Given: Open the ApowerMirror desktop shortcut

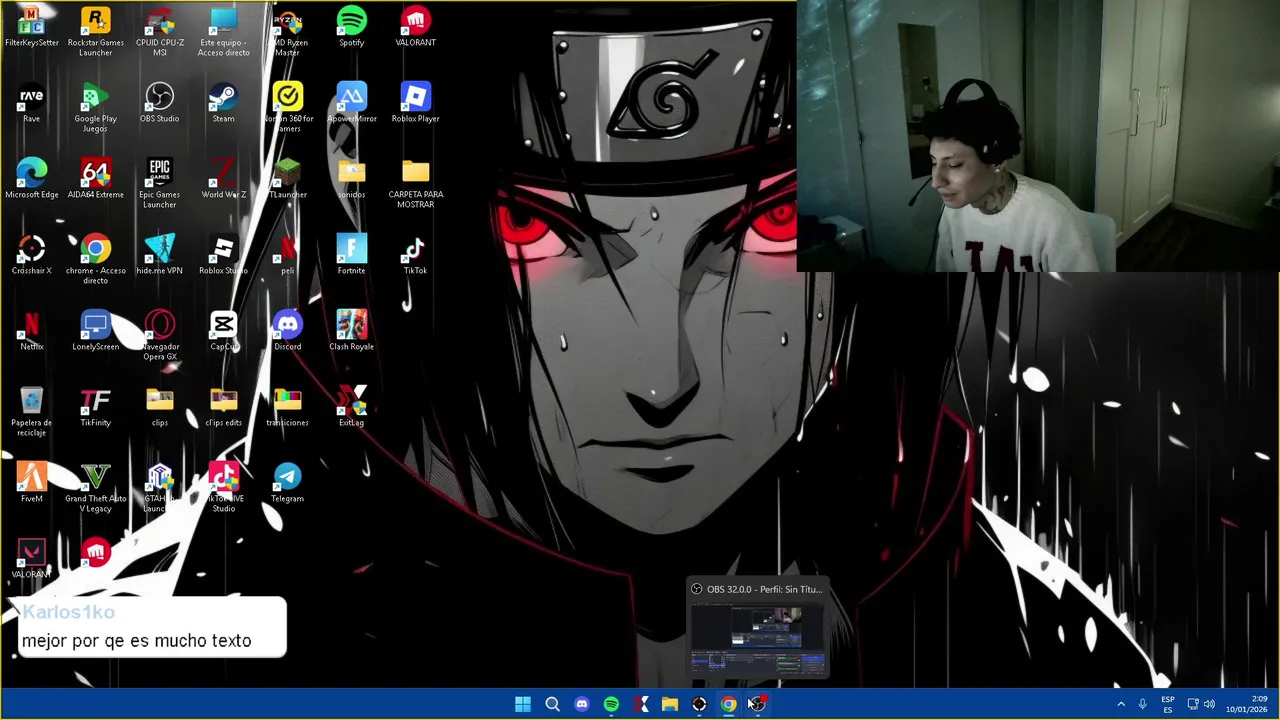Looking at the screenshot, I should point(352,103).
